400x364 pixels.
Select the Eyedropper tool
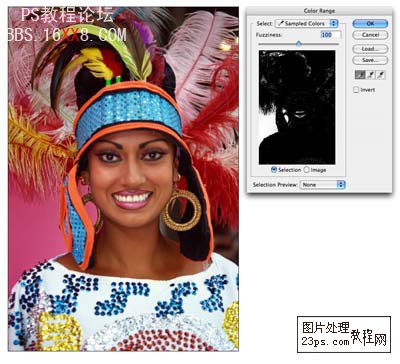point(360,75)
